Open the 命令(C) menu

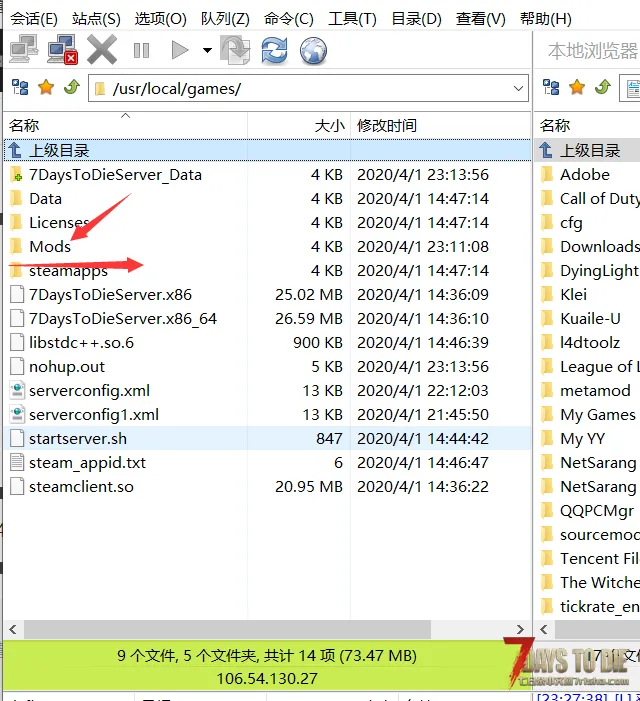(289, 19)
